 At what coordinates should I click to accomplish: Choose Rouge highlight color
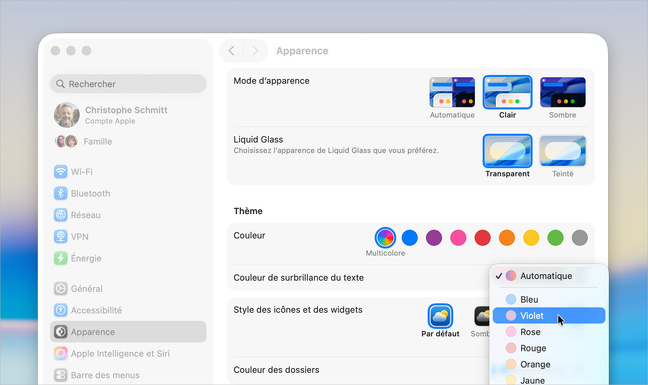pyautogui.click(x=549, y=348)
